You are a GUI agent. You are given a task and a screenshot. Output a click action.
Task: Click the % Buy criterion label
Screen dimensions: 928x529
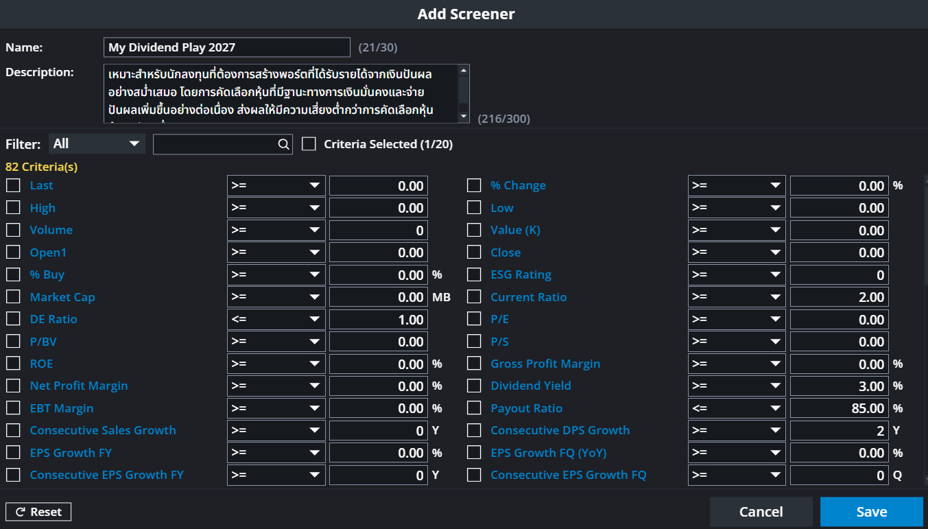(x=47, y=275)
